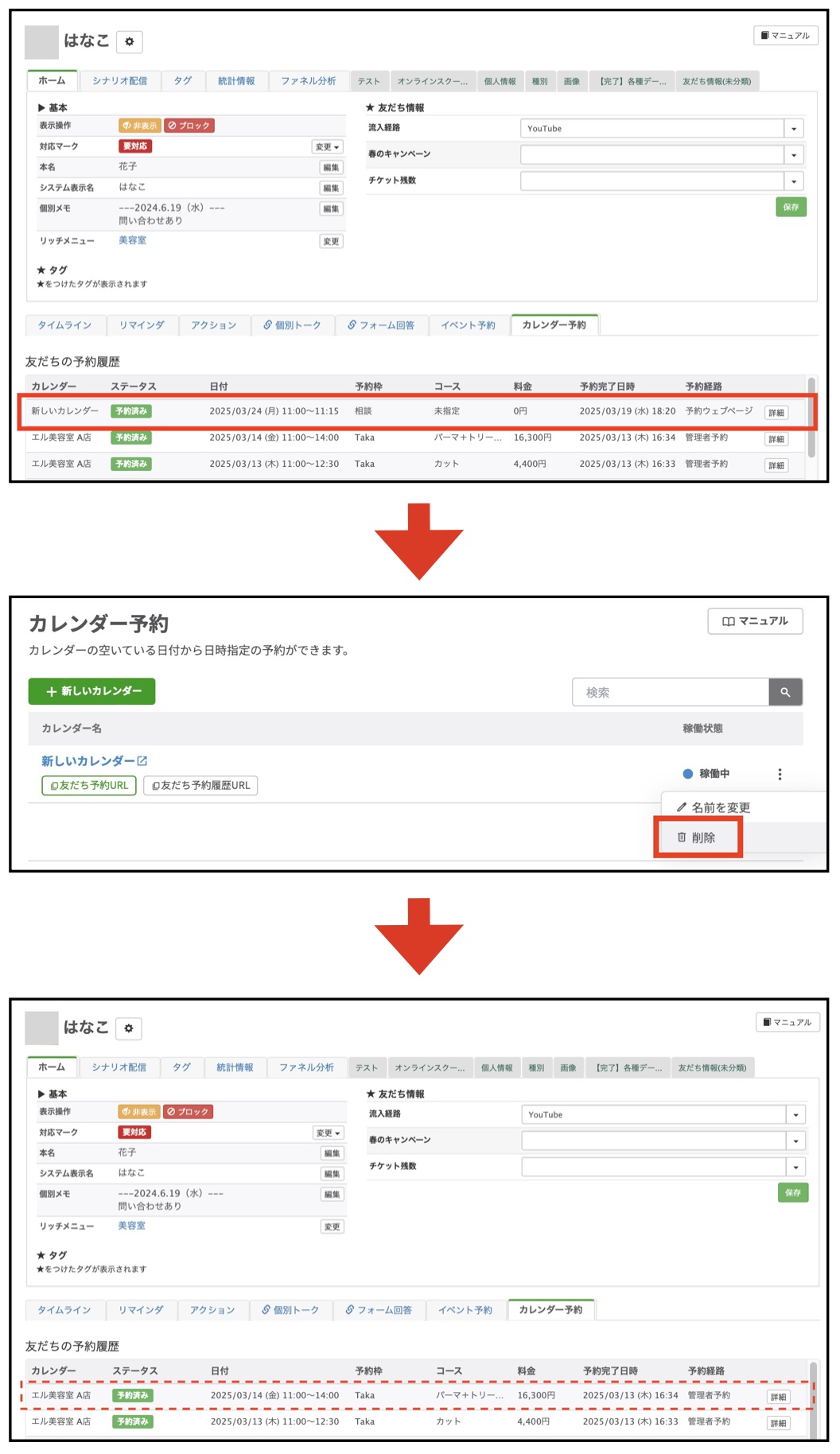Open the gear settings icon in top screenshot
Image resolution: width=840 pixels, height=1454 pixels.
[130, 41]
